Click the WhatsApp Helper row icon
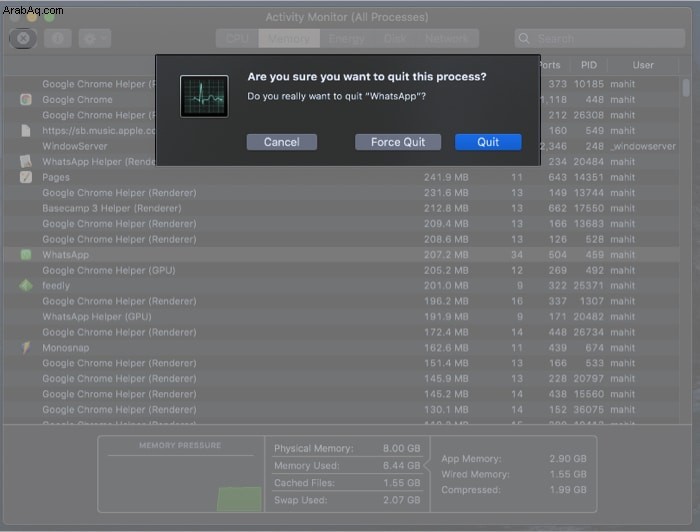The height and width of the screenshot is (532, 700). point(26,161)
